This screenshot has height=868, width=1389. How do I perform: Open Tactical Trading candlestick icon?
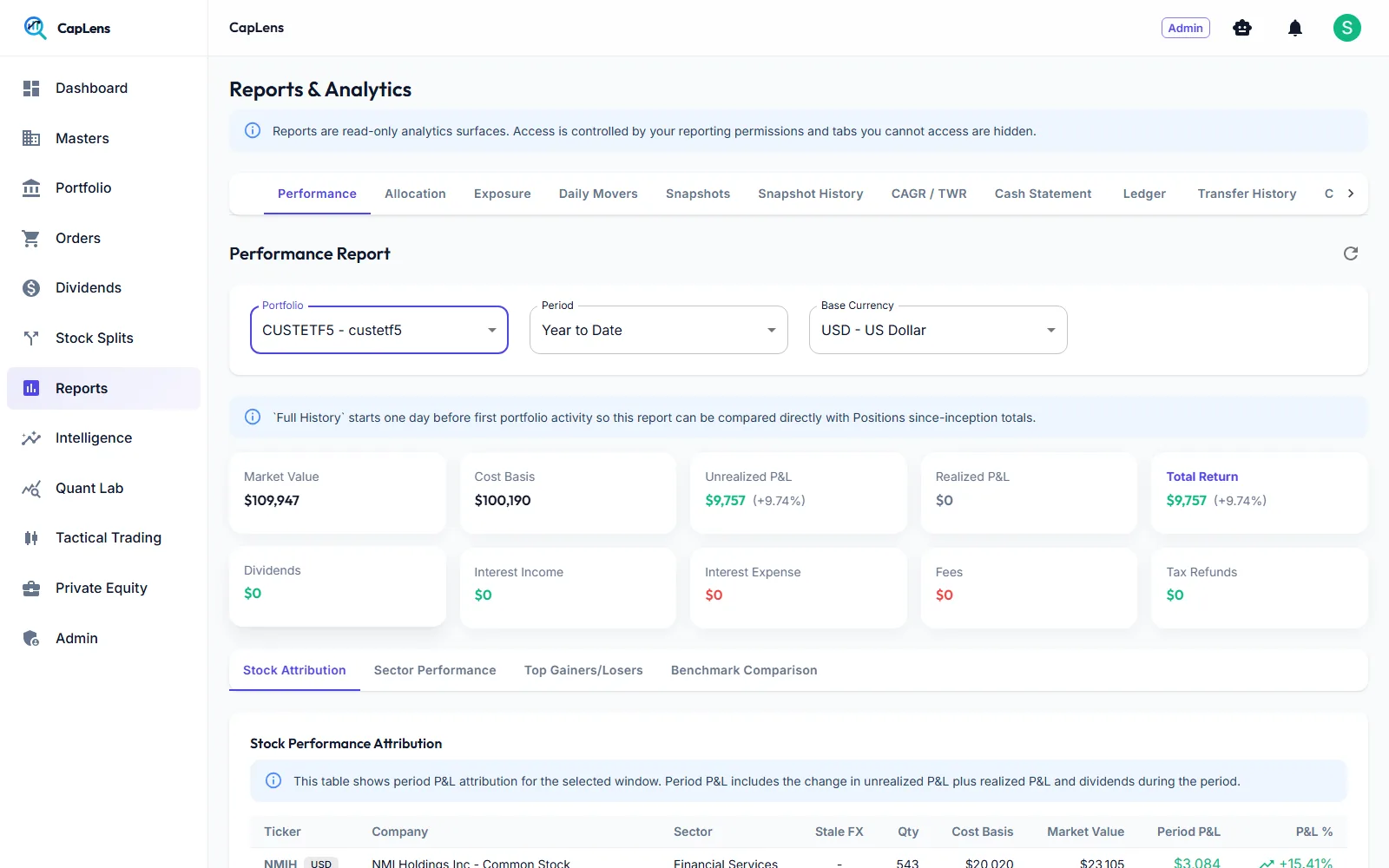tap(31, 537)
